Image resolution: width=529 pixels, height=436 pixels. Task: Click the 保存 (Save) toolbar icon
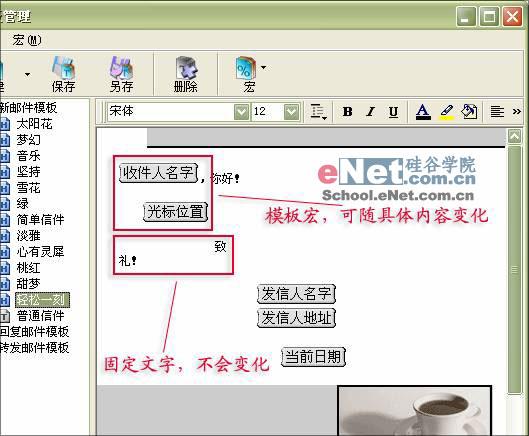[x=63, y=74]
